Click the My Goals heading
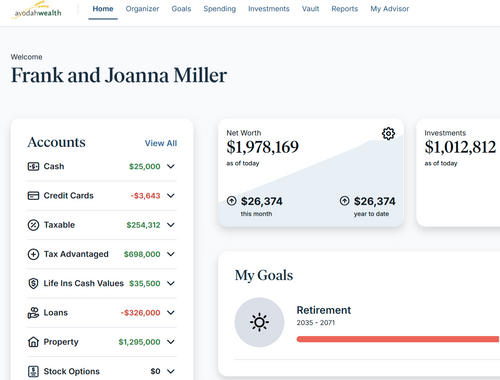Image resolution: width=500 pixels, height=380 pixels. pos(264,276)
